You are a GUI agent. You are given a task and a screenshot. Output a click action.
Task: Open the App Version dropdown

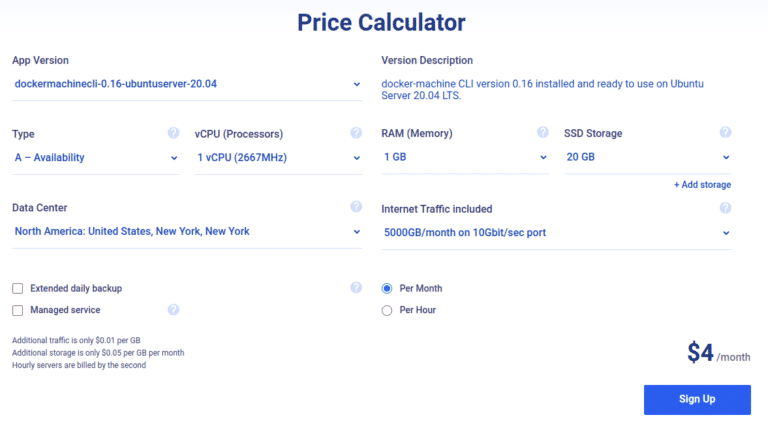[187, 84]
